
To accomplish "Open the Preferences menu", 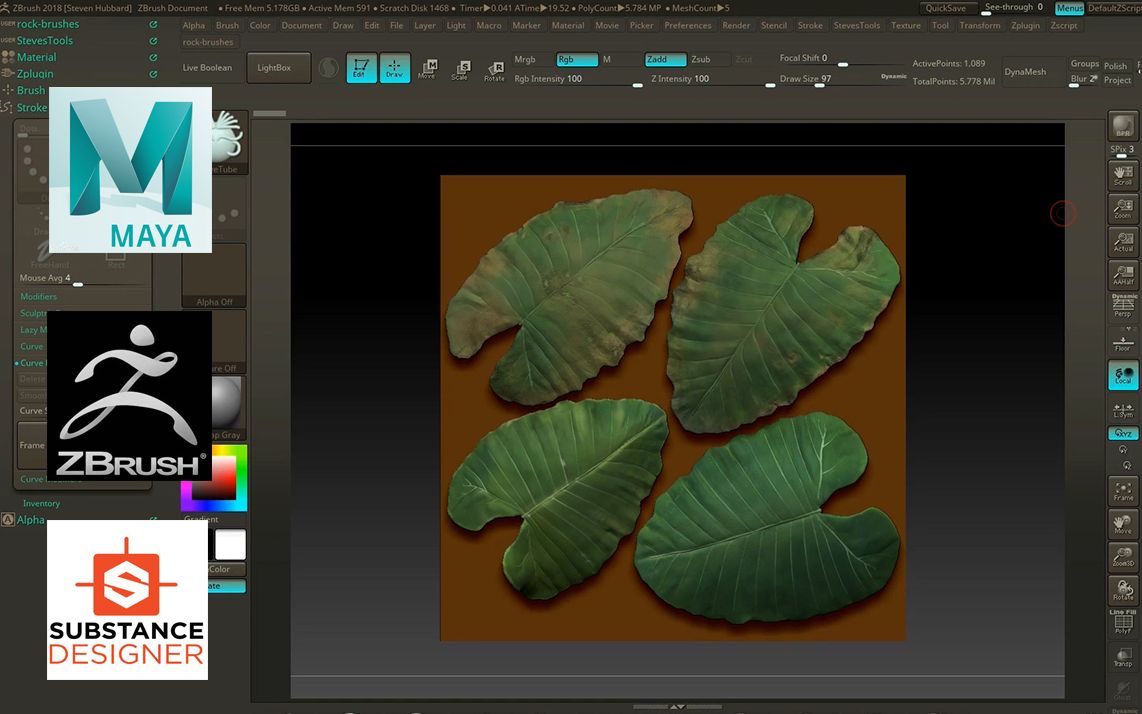I will click(688, 25).
